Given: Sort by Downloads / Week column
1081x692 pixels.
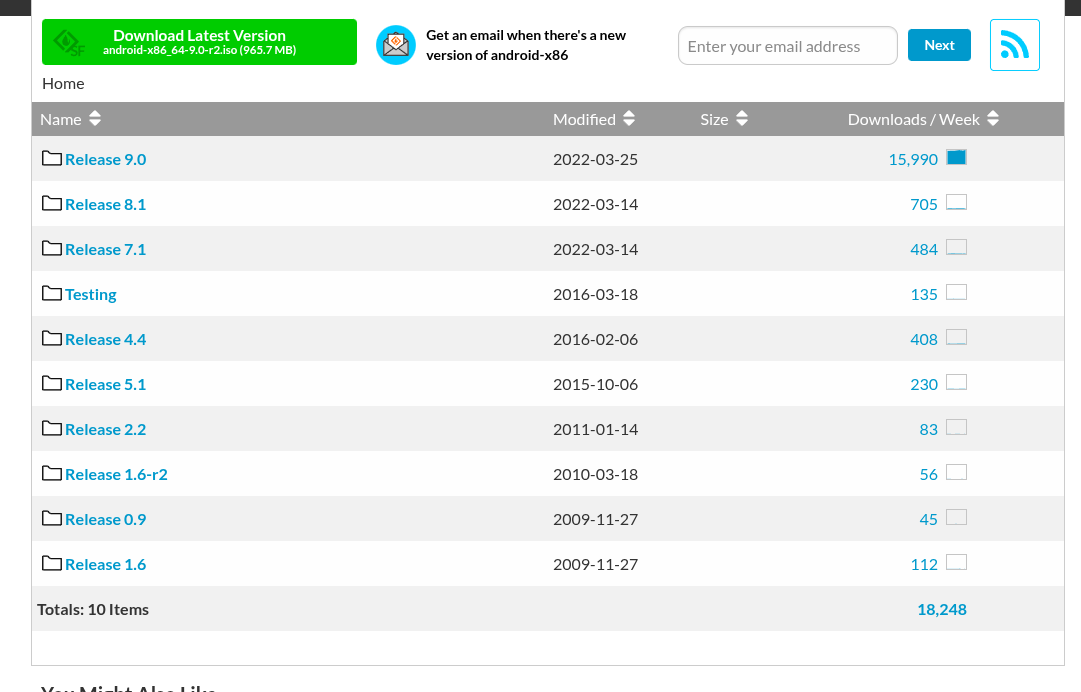Looking at the screenshot, I should (923, 119).
